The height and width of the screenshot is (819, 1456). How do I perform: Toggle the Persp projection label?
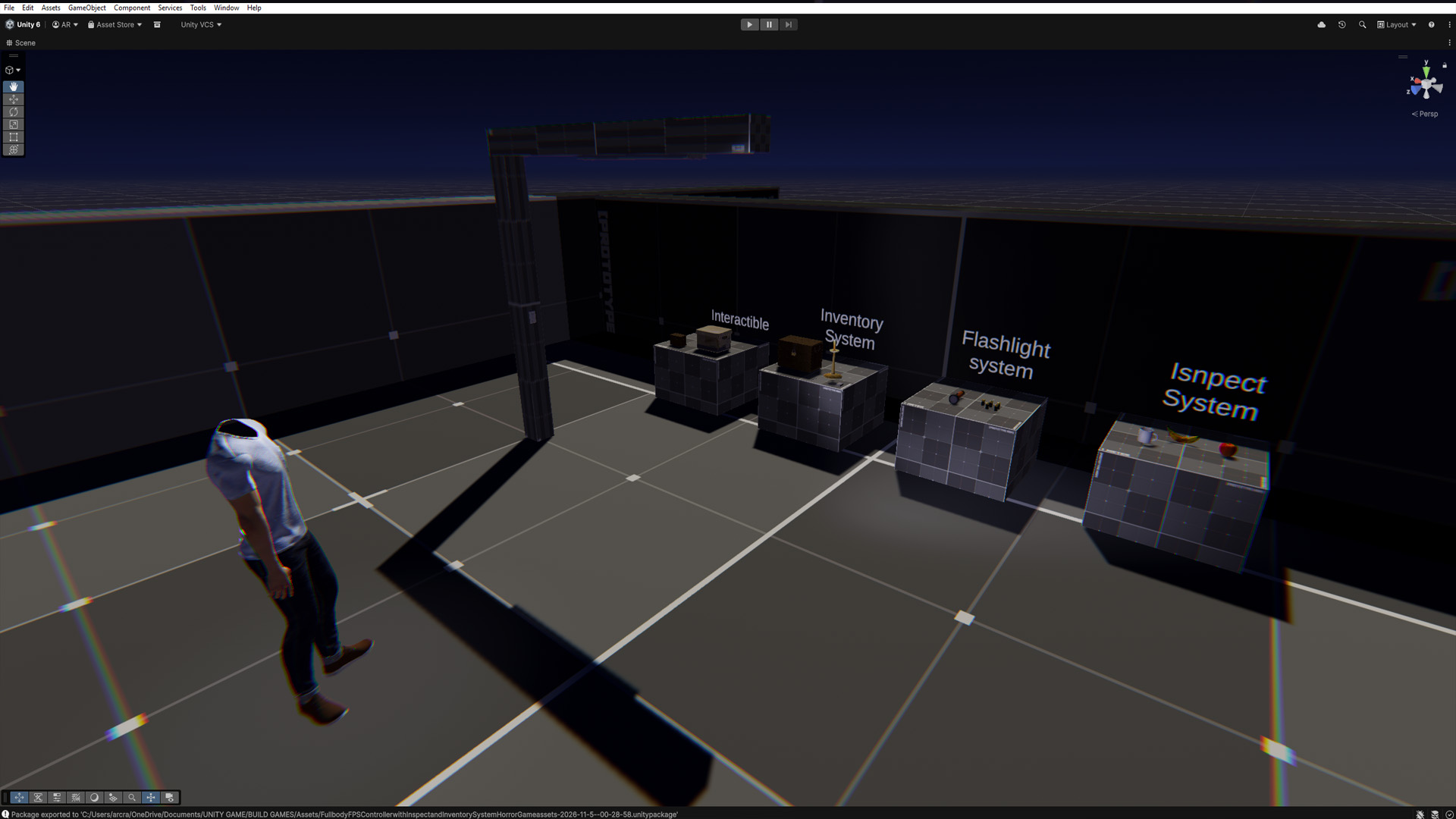click(x=1425, y=114)
